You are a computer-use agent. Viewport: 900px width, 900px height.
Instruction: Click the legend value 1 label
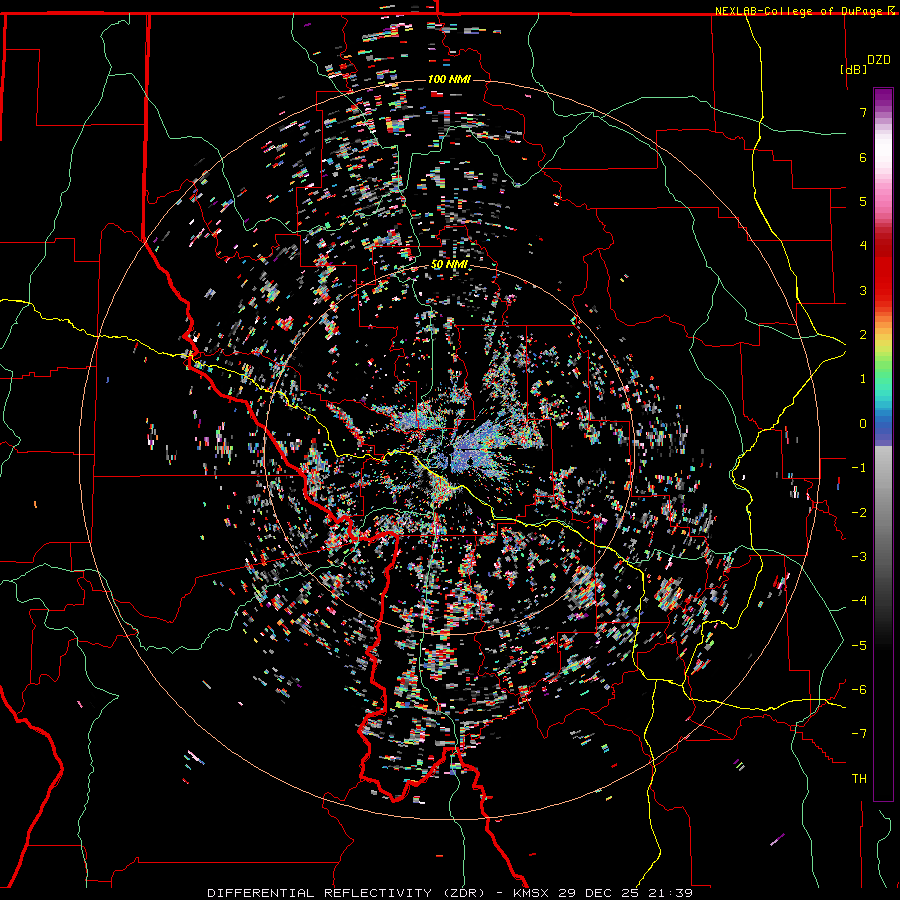(x=863, y=379)
